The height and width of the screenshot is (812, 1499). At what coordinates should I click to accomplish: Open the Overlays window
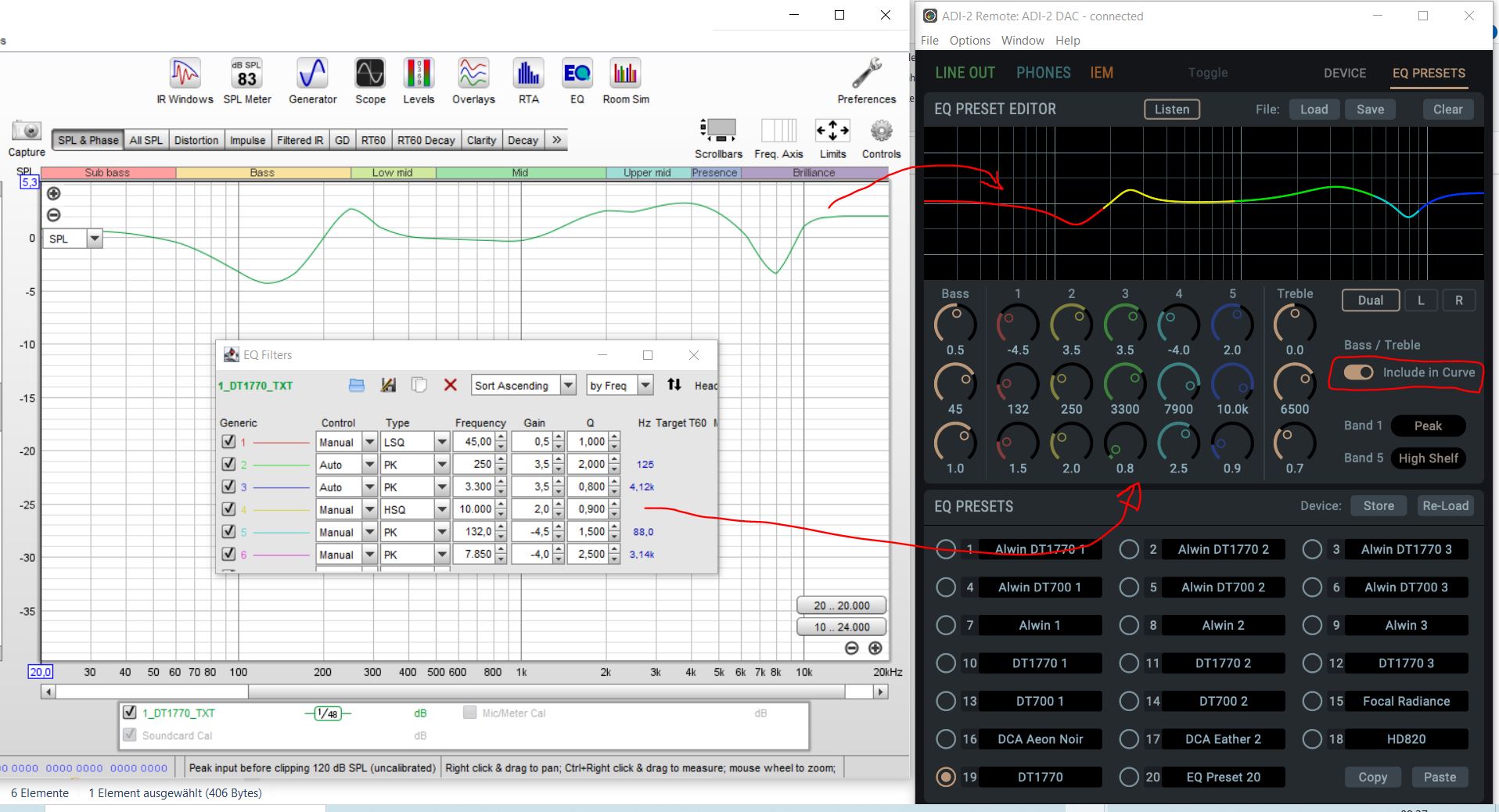473,81
